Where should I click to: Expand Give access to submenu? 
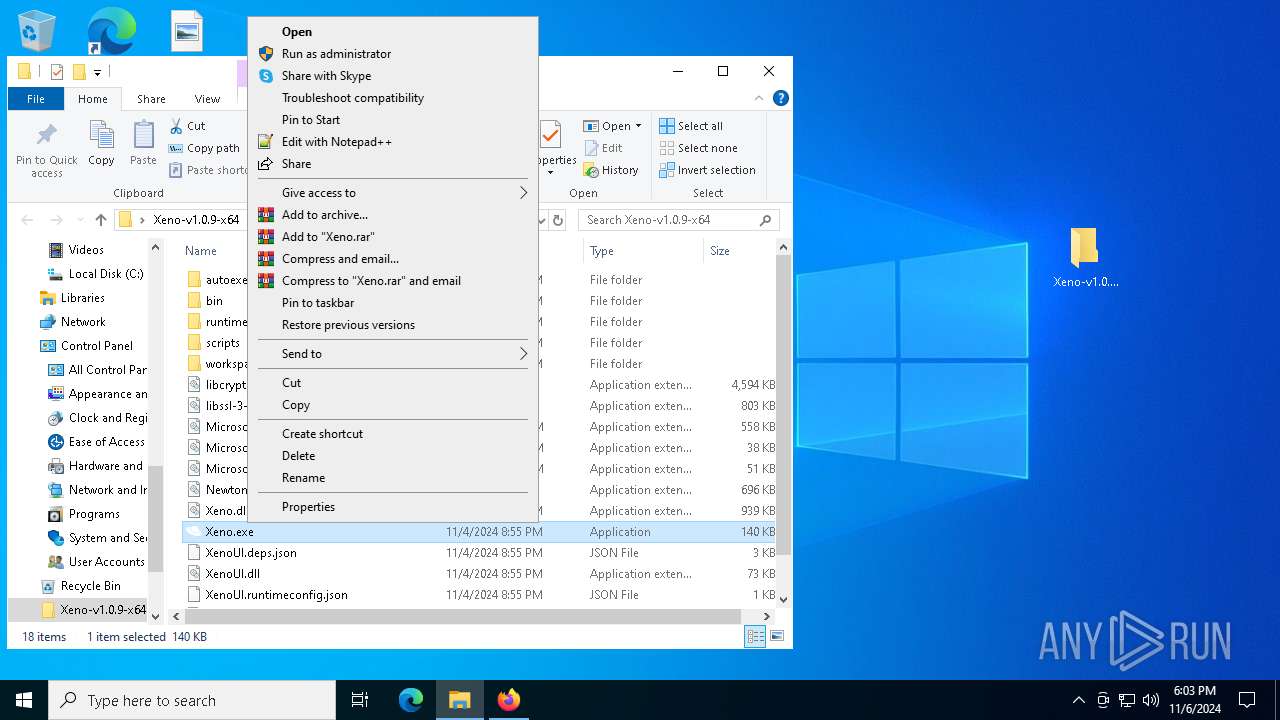[393, 193]
